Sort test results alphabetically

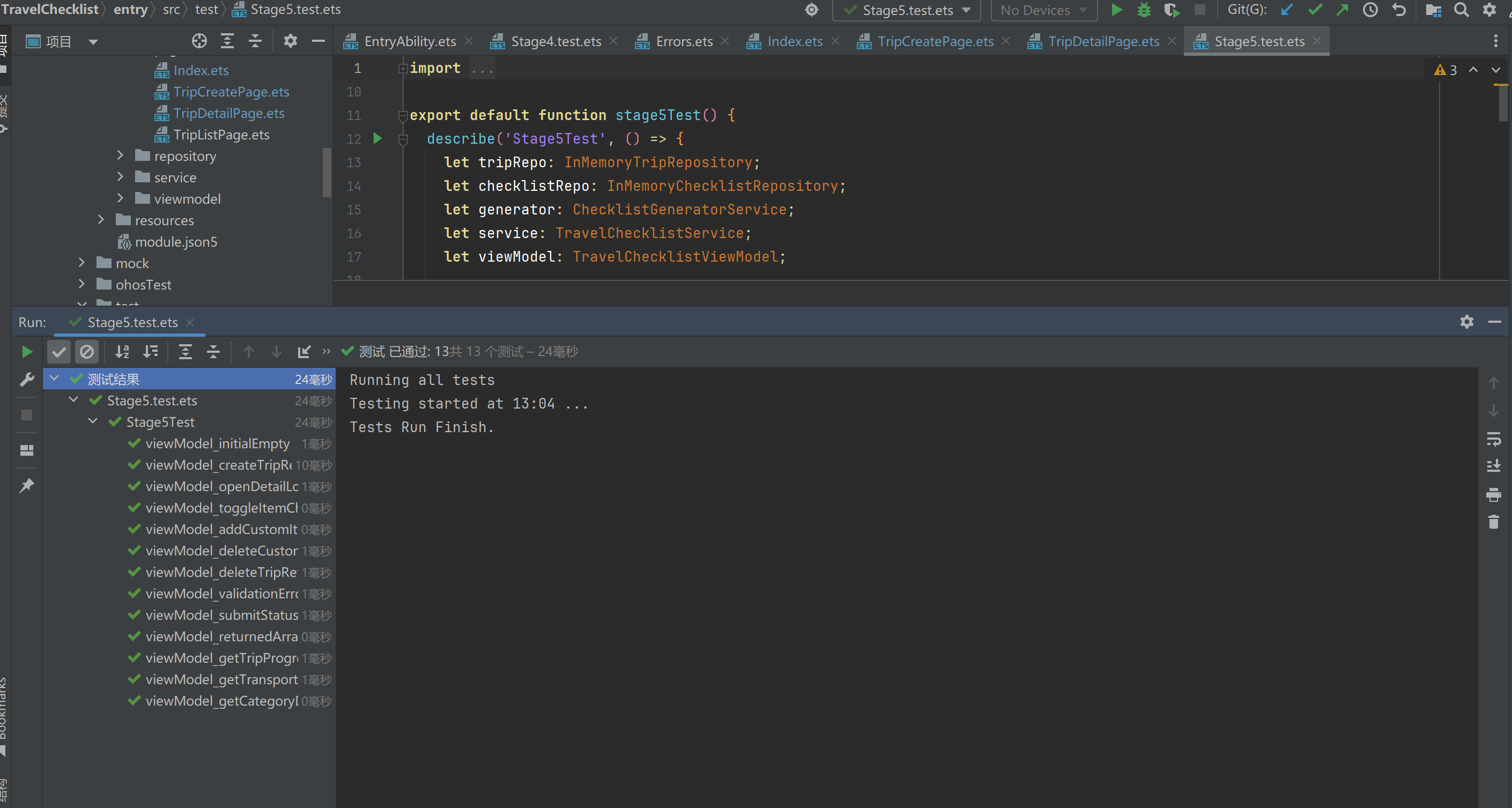pos(122,352)
